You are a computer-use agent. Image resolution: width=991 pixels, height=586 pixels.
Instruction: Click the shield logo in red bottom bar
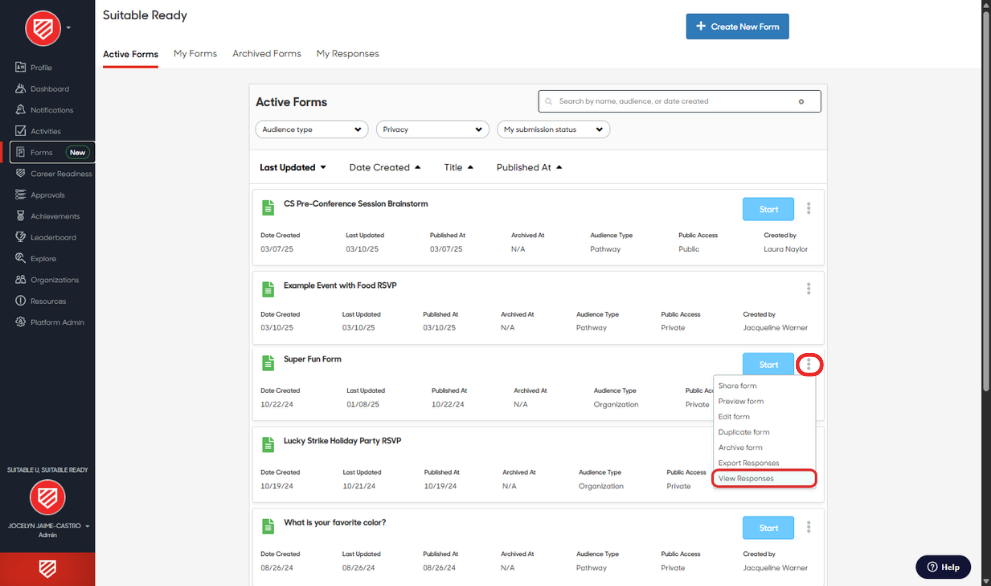tap(47, 569)
